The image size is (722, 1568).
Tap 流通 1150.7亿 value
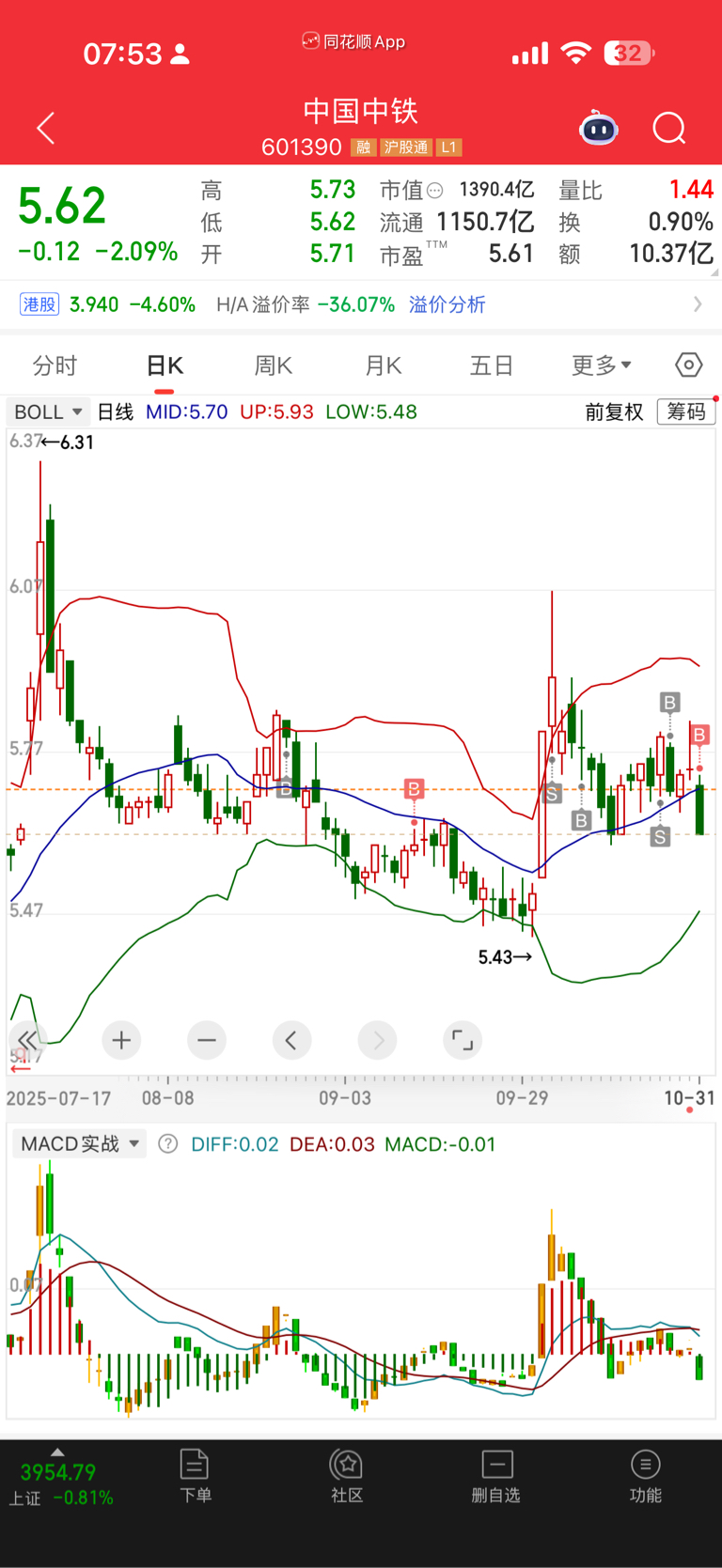tap(485, 222)
